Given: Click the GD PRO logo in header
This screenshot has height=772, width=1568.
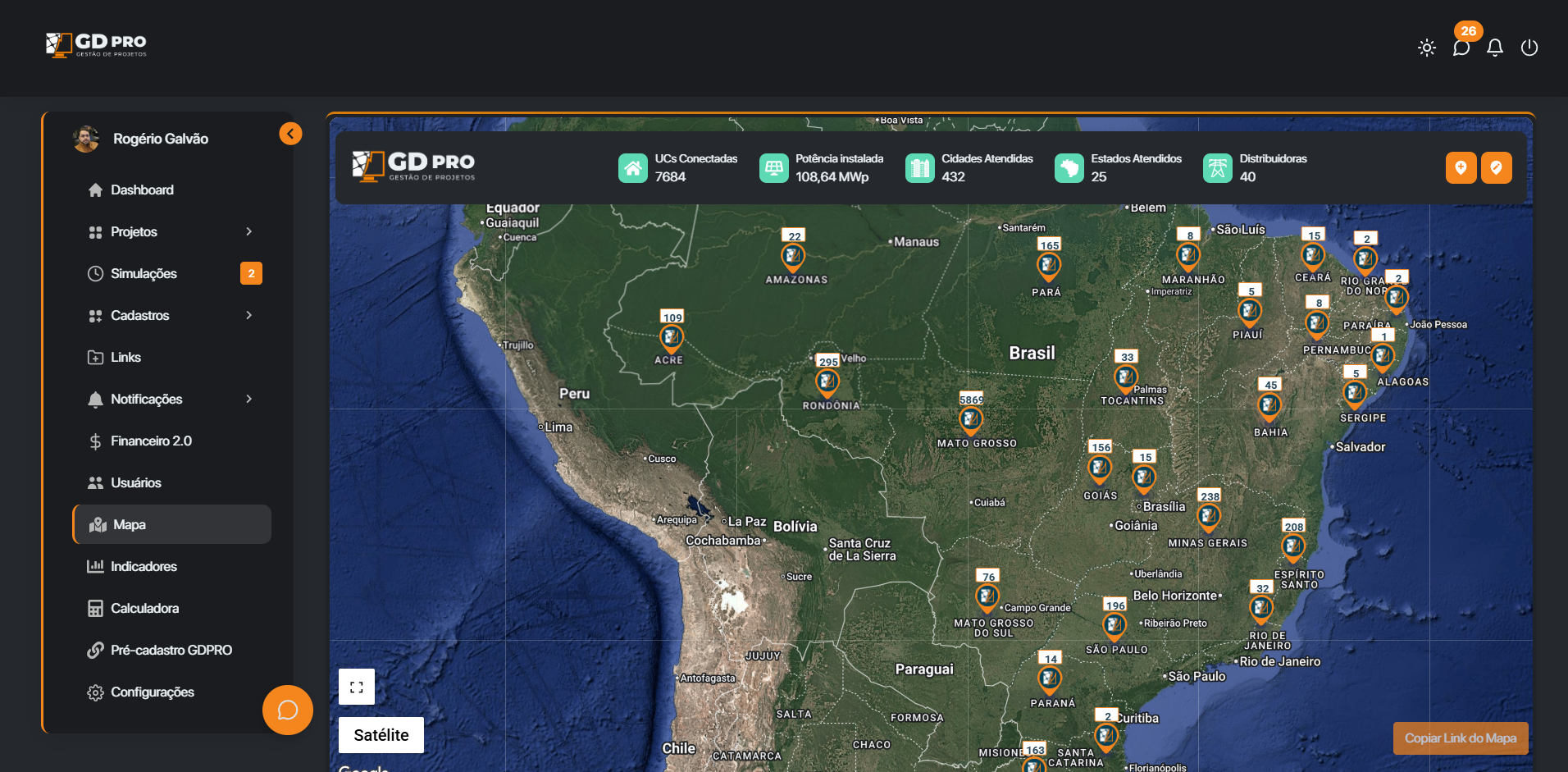Looking at the screenshot, I should point(97,45).
